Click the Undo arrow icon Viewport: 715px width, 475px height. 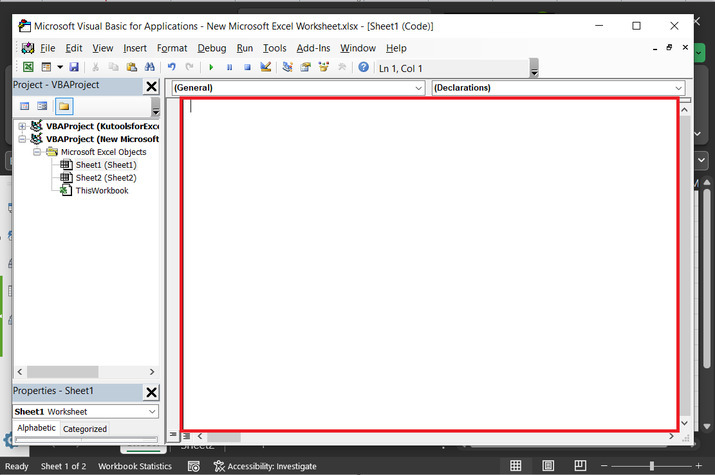(x=171, y=67)
